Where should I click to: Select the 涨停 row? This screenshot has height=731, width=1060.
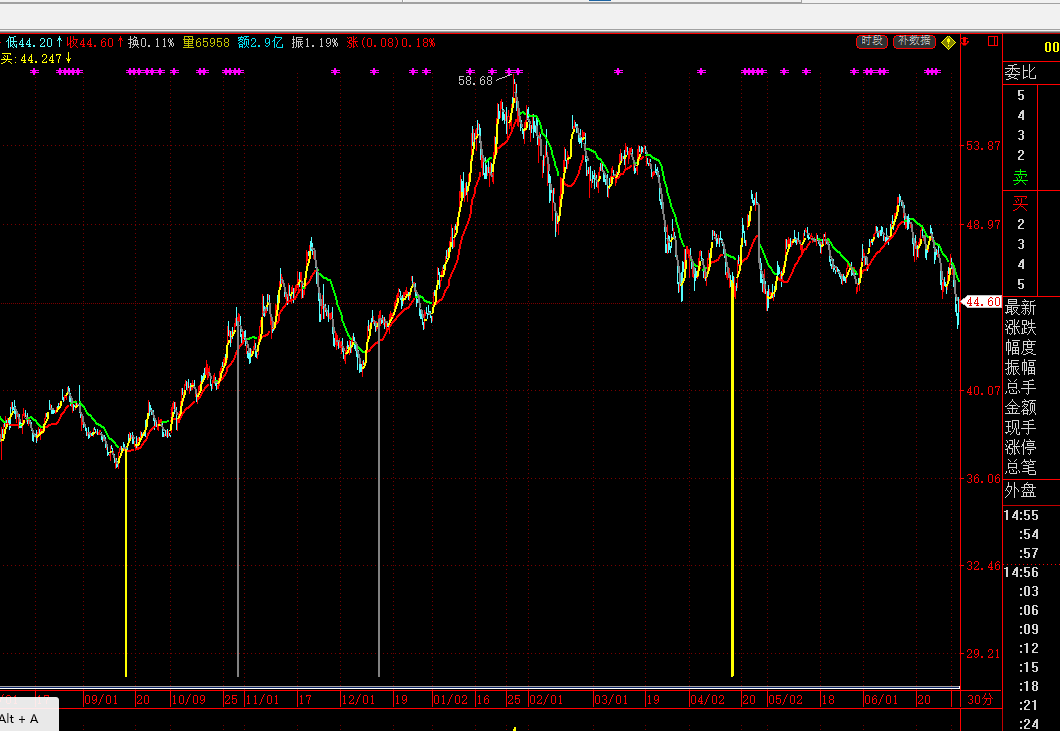(1020, 447)
